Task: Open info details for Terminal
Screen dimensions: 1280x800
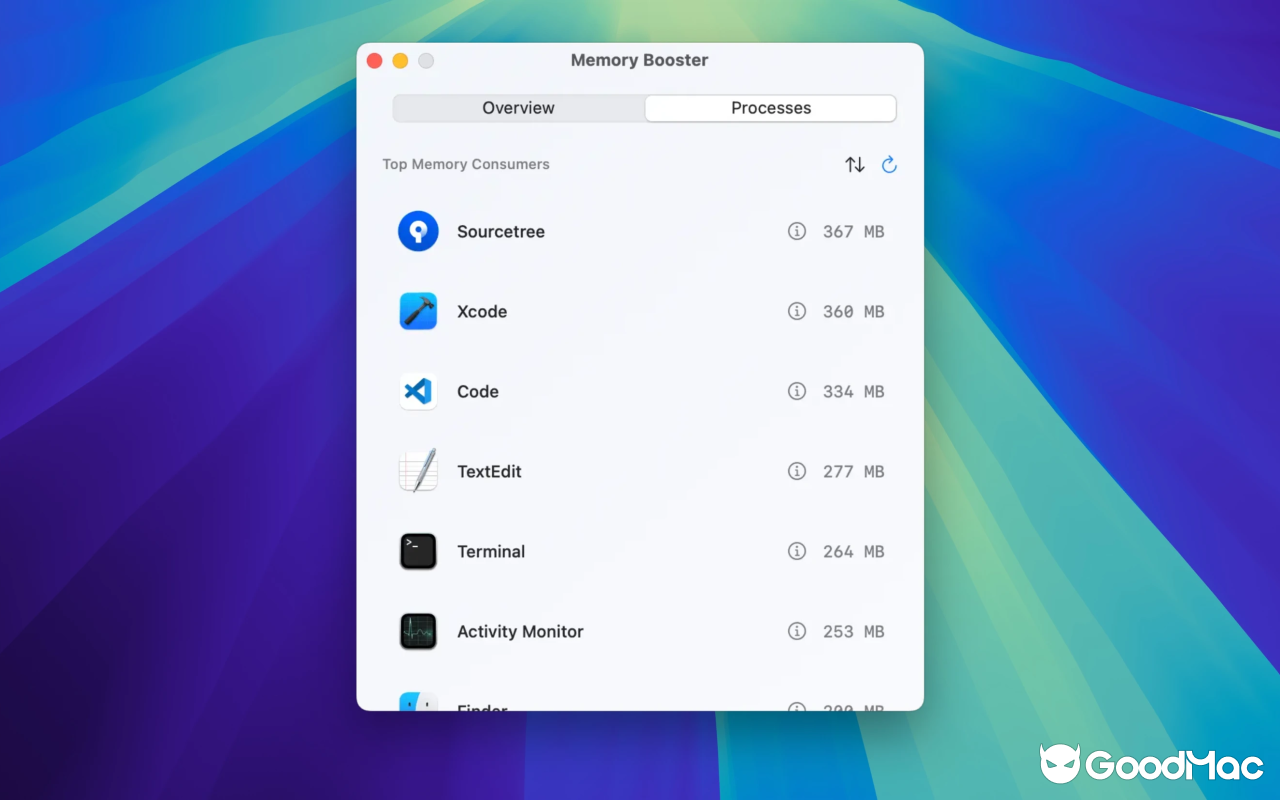Action: (x=797, y=551)
